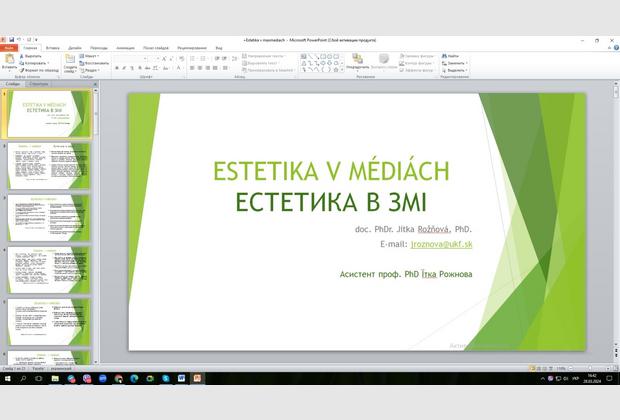Click the jroznova@ukf.sk email link
The height and width of the screenshot is (420, 620).
tap(441, 244)
